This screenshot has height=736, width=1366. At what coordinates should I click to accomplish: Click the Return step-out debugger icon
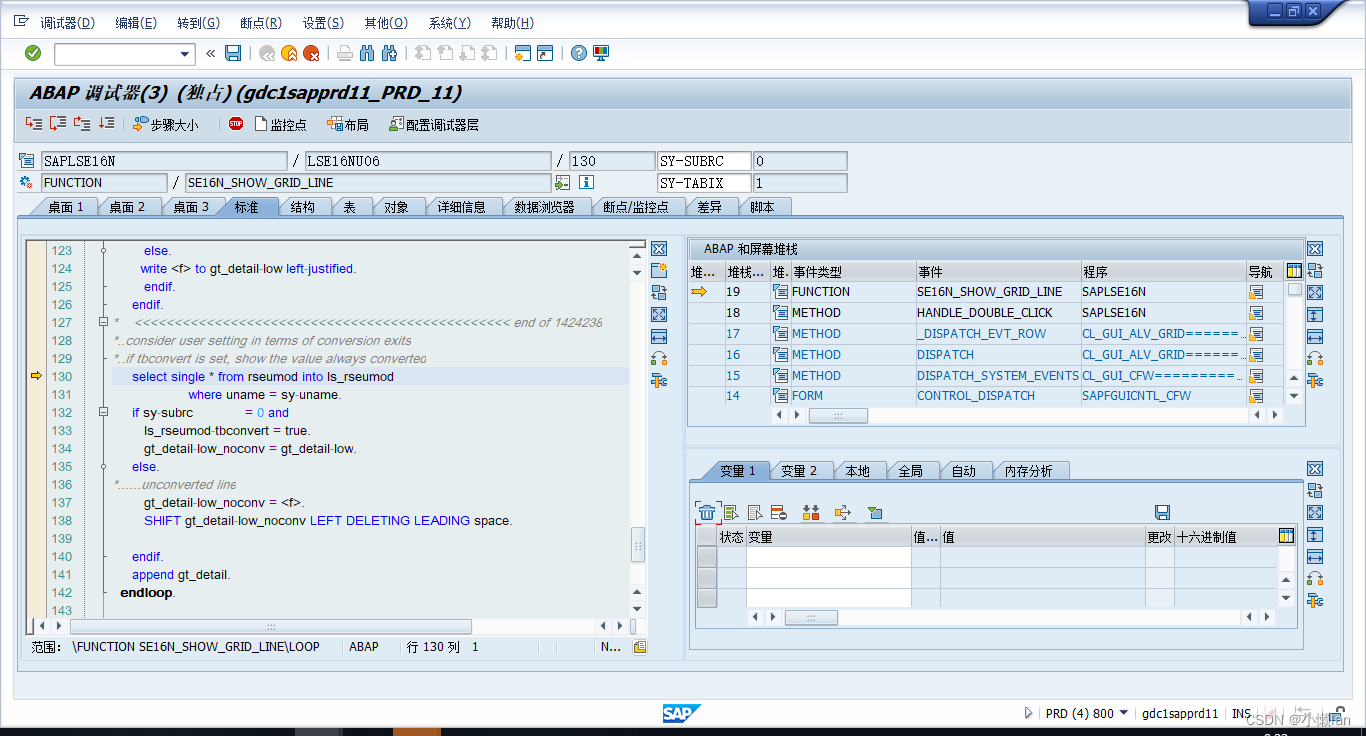click(x=82, y=124)
